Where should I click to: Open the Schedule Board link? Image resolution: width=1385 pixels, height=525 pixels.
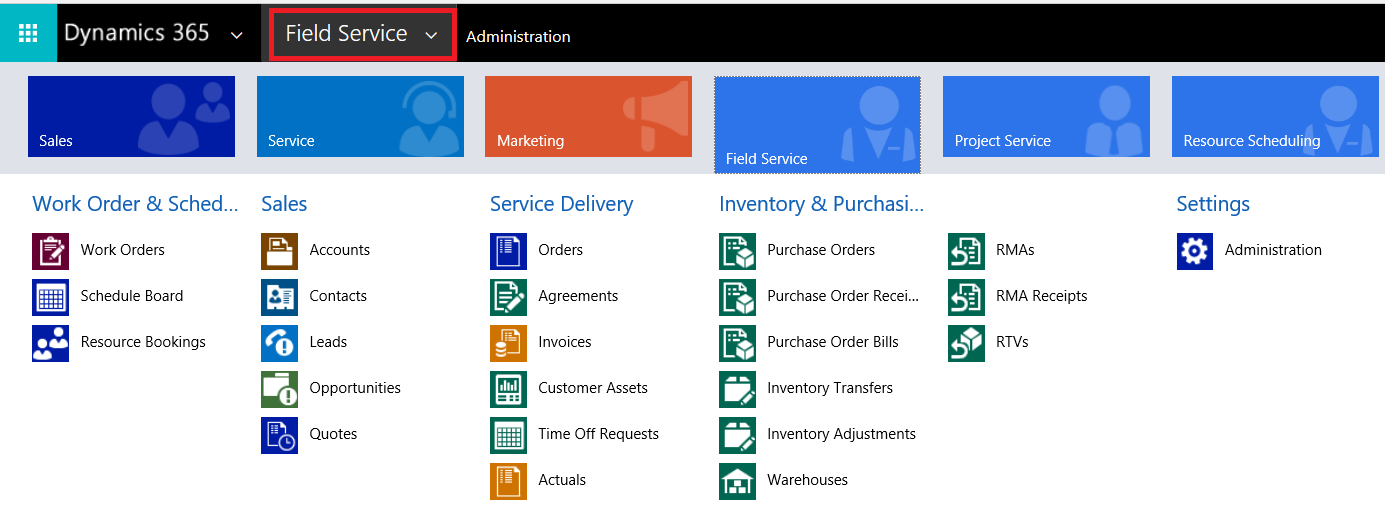(132, 296)
